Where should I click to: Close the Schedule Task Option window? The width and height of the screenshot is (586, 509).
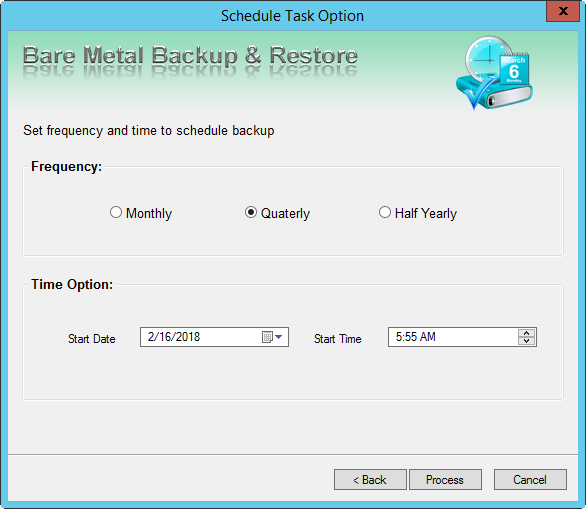(x=563, y=11)
